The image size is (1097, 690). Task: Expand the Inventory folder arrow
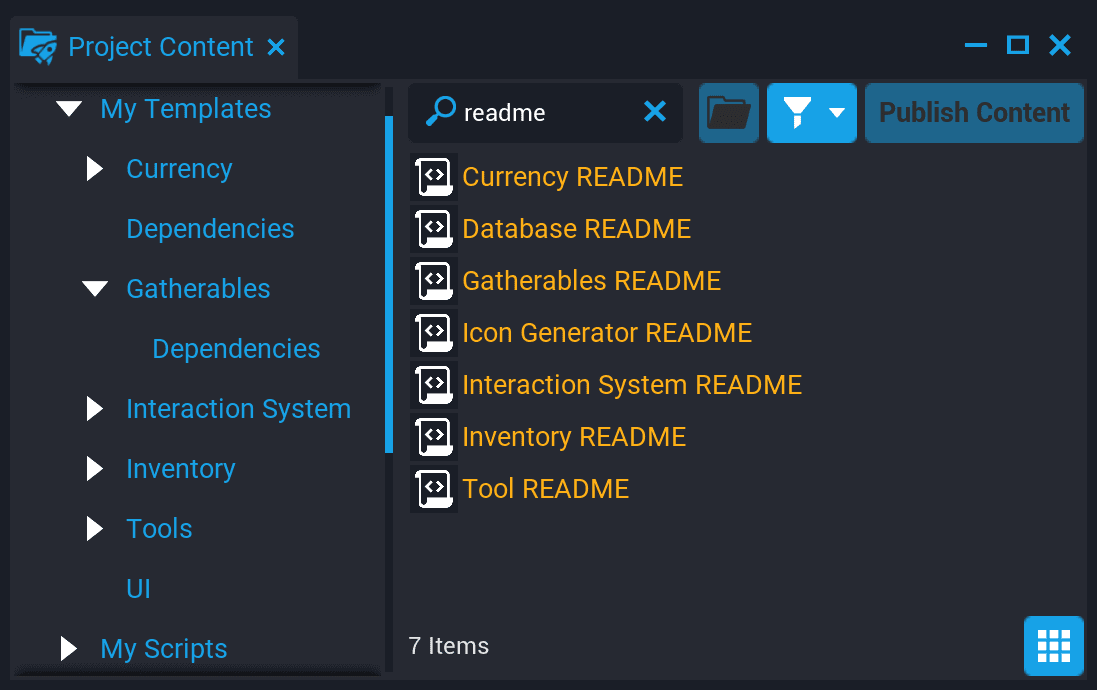[x=93, y=468]
